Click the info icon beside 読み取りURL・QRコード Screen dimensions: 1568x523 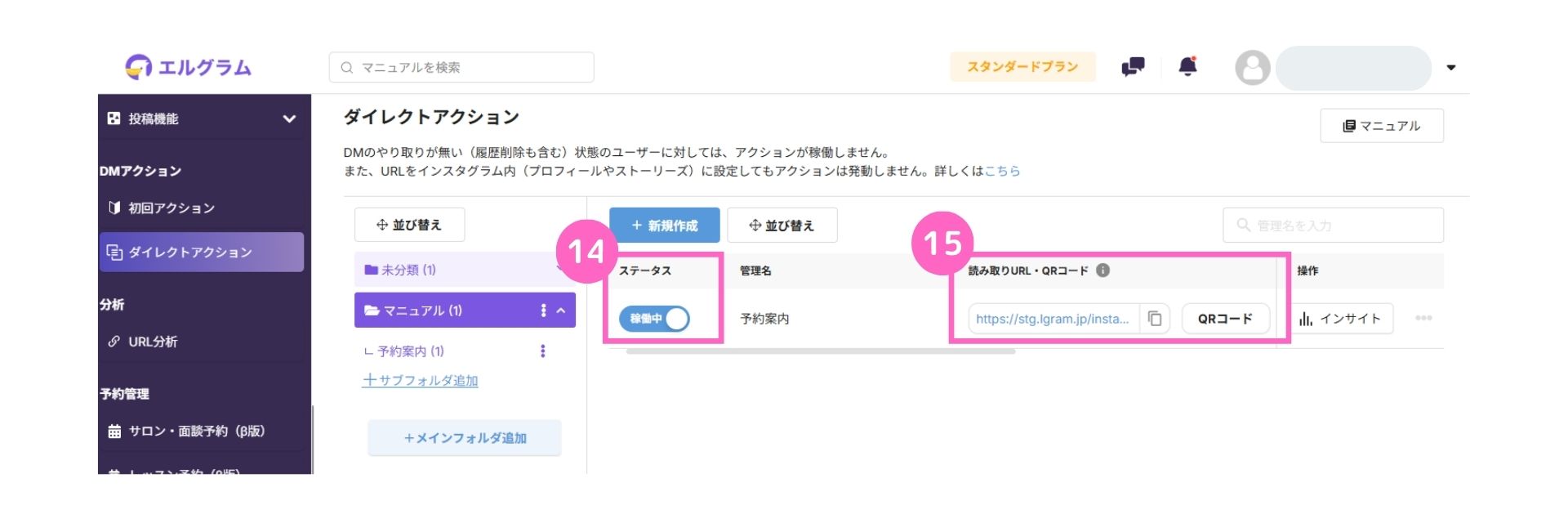point(1102,270)
